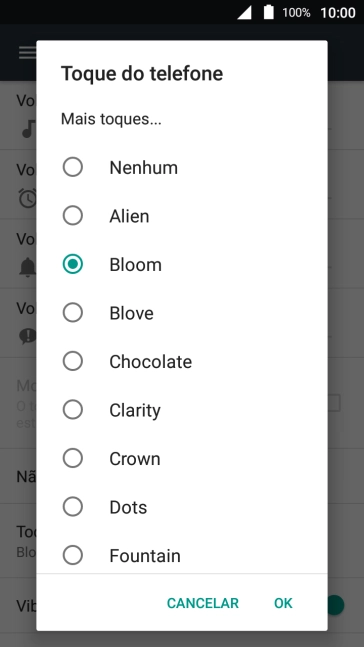Select the Chocolate ringtone radio button

point(73,361)
